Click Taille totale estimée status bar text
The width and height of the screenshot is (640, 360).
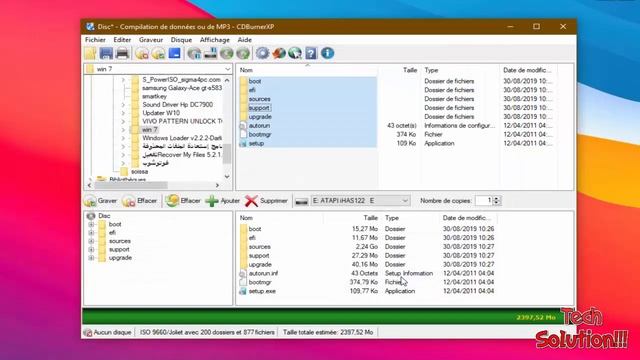pos(328,333)
